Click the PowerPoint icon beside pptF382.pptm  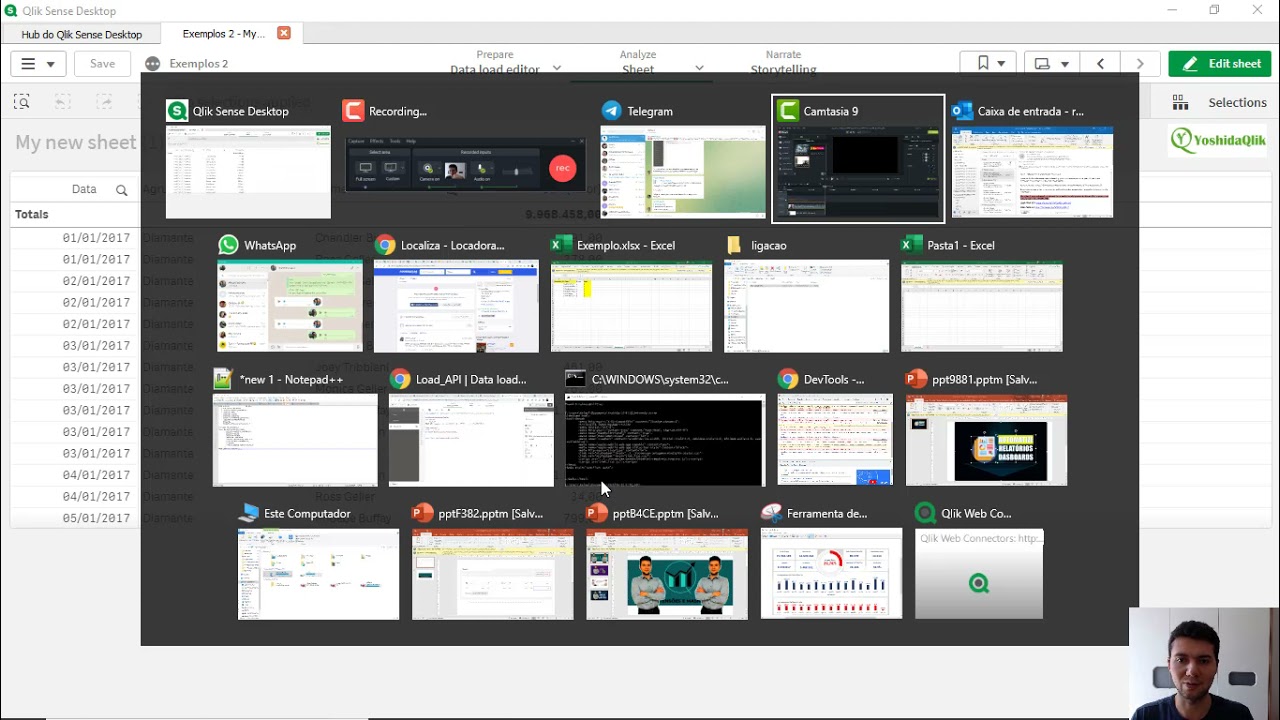423,513
